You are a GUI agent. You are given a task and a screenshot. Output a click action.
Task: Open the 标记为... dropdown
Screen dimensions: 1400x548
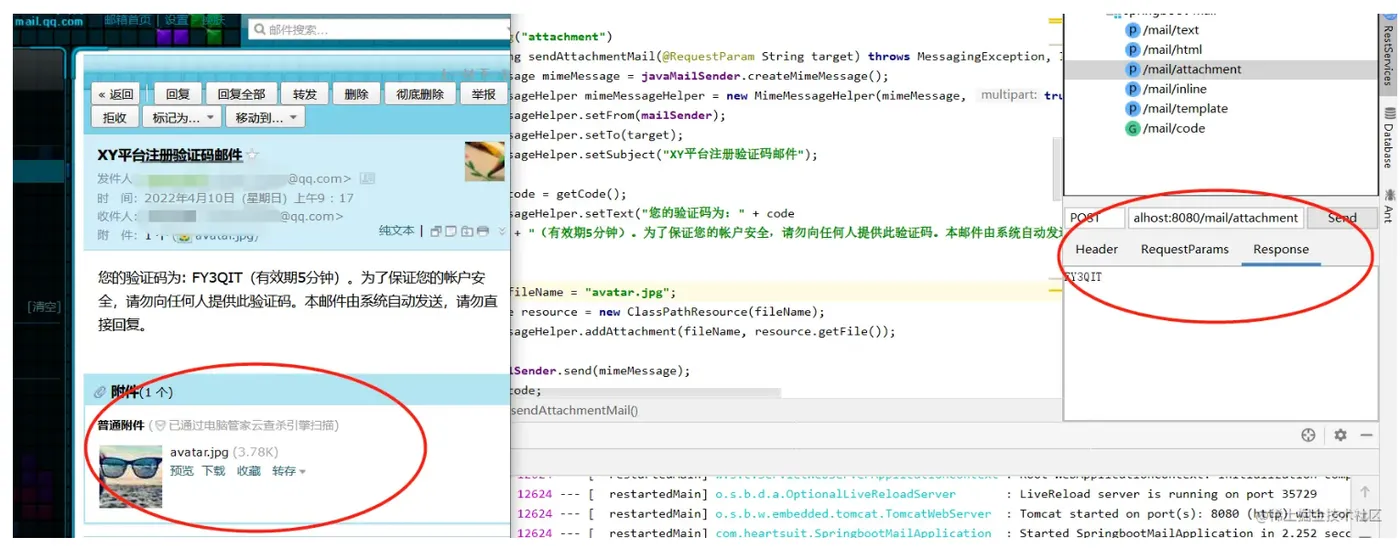pyautogui.click(x=183, y=117)
